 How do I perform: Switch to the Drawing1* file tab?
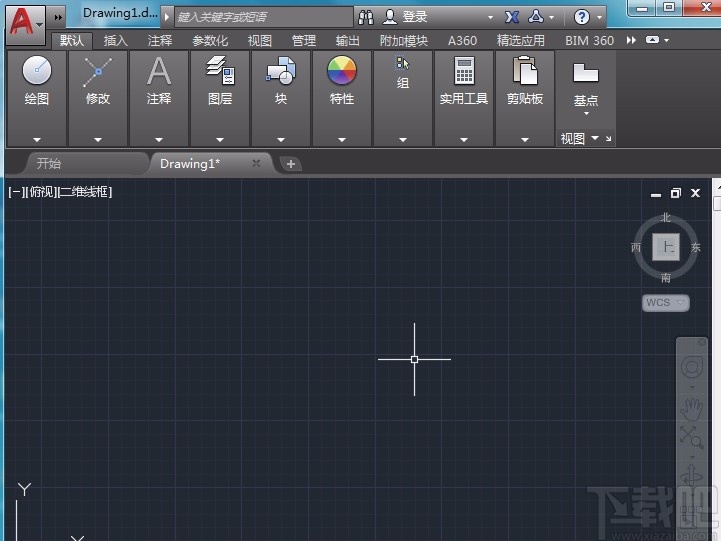[x=189, y=164]
